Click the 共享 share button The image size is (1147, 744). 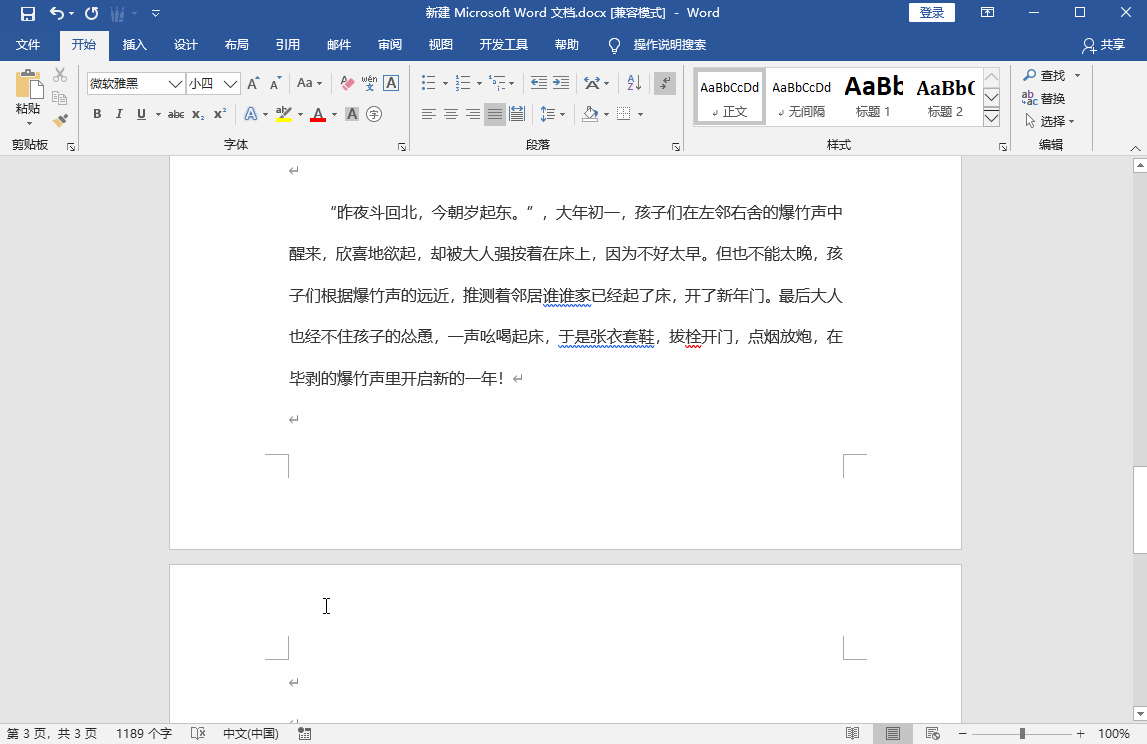[x=1104, y=45]
